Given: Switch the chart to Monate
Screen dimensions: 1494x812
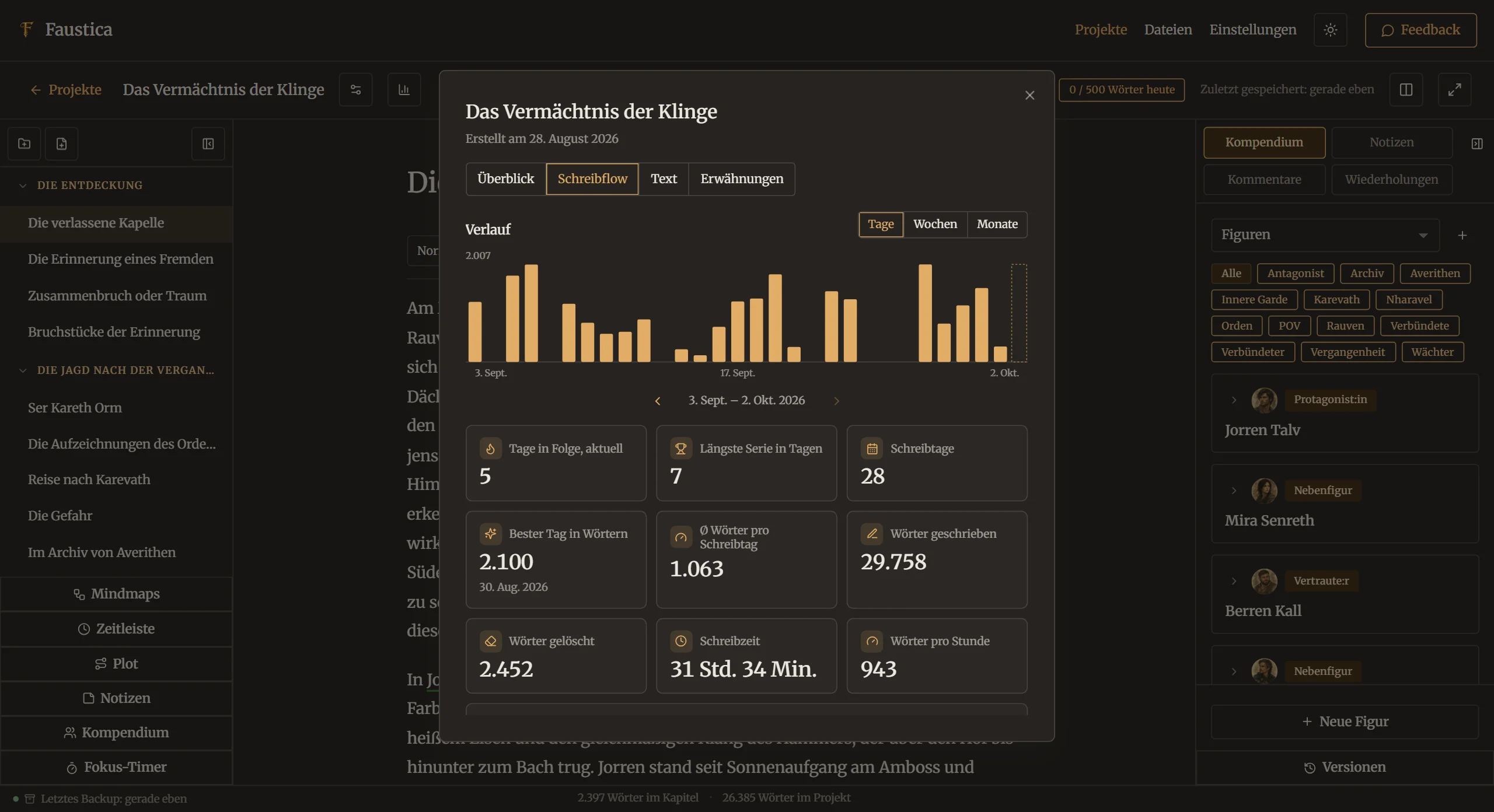Looking at the screenshot, I should [997, 224].
